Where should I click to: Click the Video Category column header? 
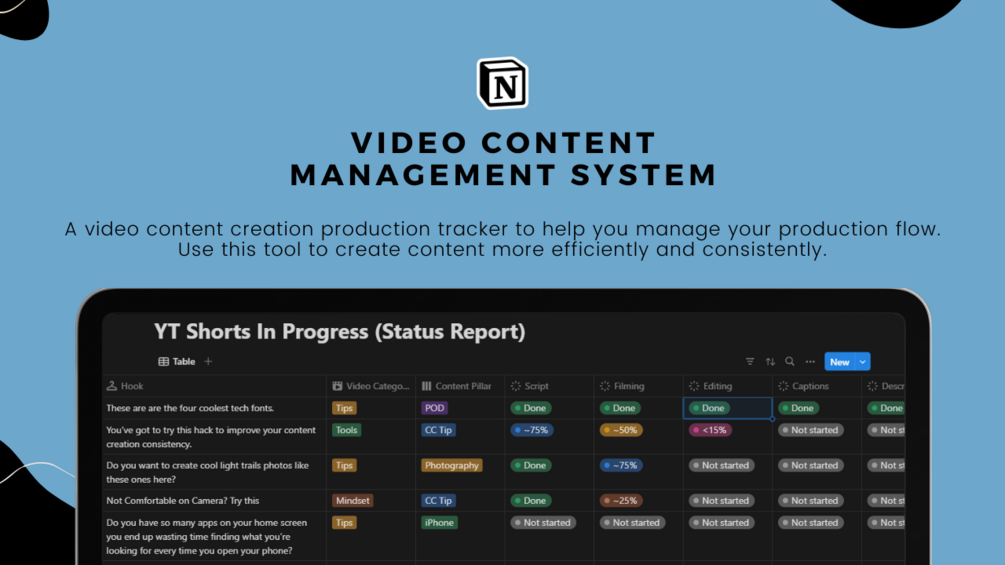(x=371, y=386)
